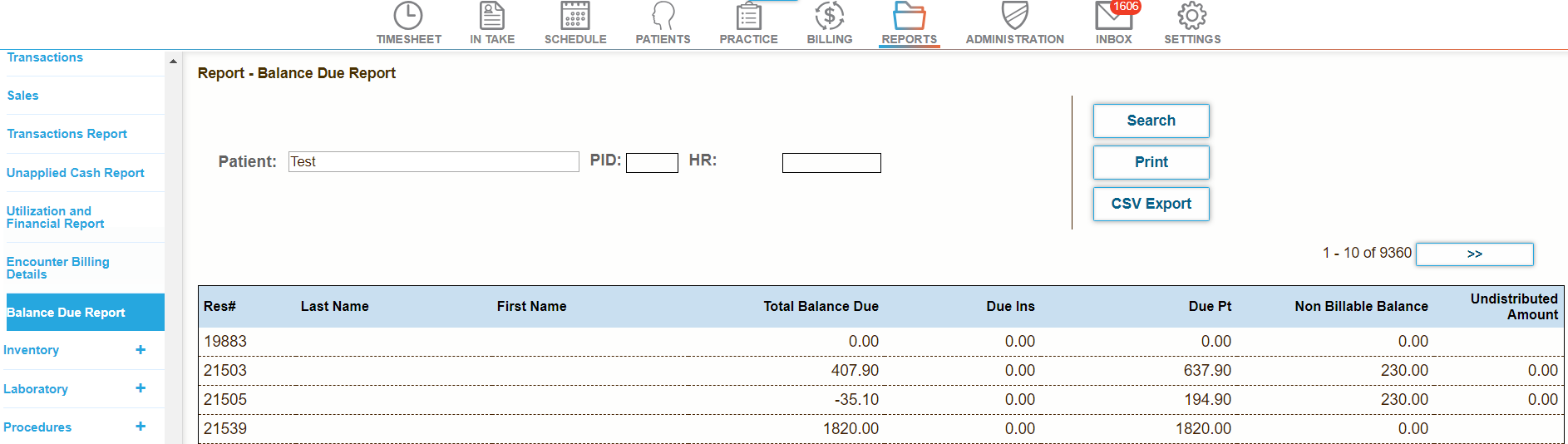The height and width of the screenshot is (444, 1568).
Task: Go to next page of results
Action: (x=1474, y=254)
